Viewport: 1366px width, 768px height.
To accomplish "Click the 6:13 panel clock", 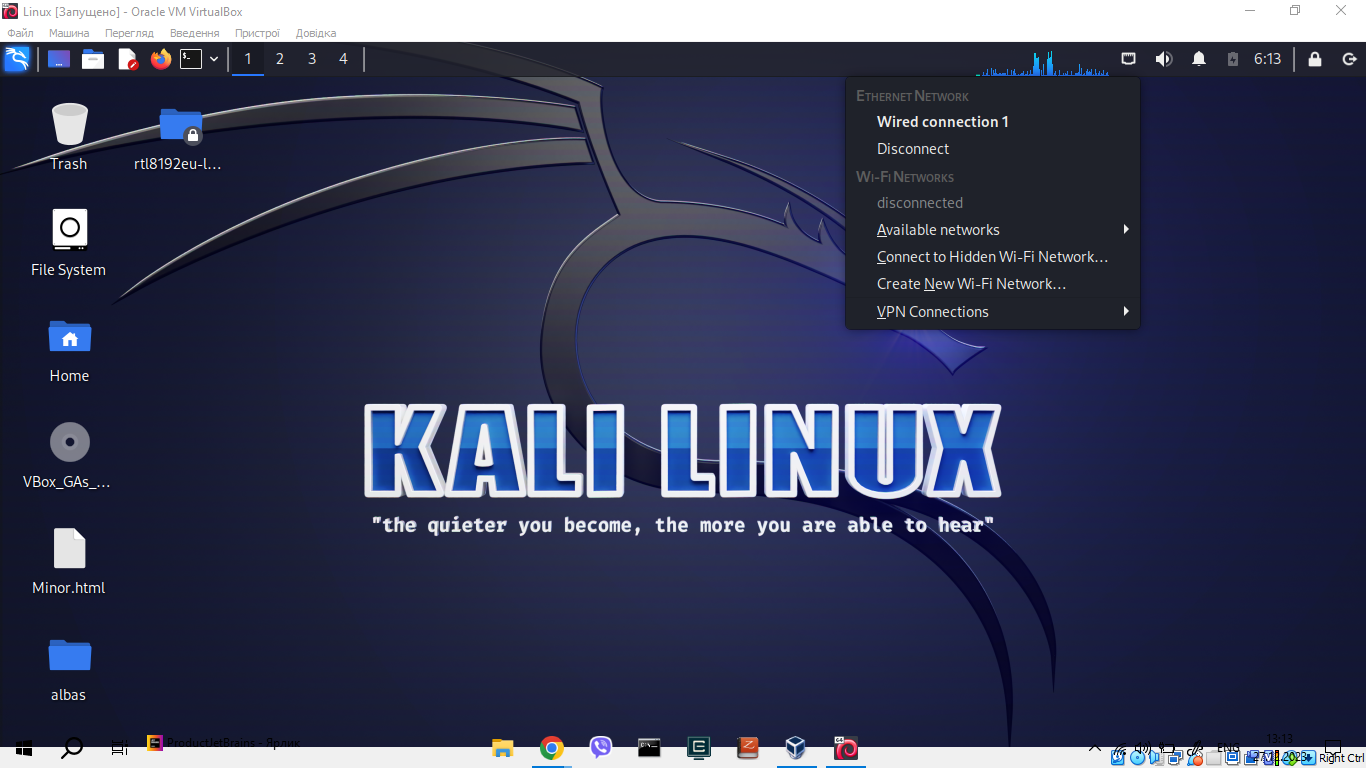I will [1268, 59].
